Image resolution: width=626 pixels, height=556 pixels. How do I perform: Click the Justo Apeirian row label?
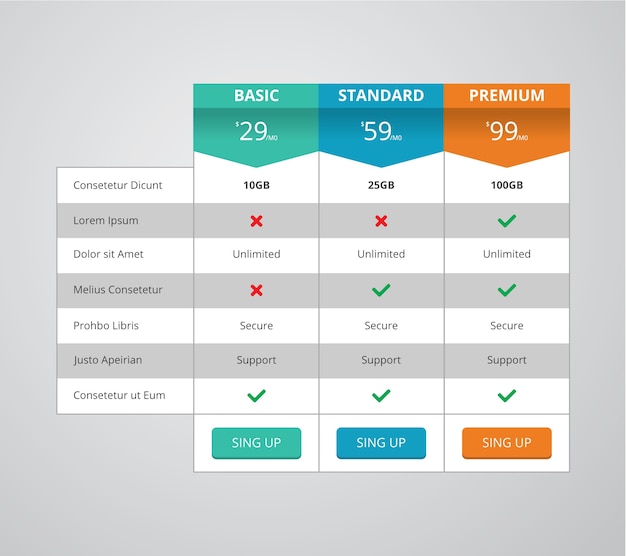(108, 360)
